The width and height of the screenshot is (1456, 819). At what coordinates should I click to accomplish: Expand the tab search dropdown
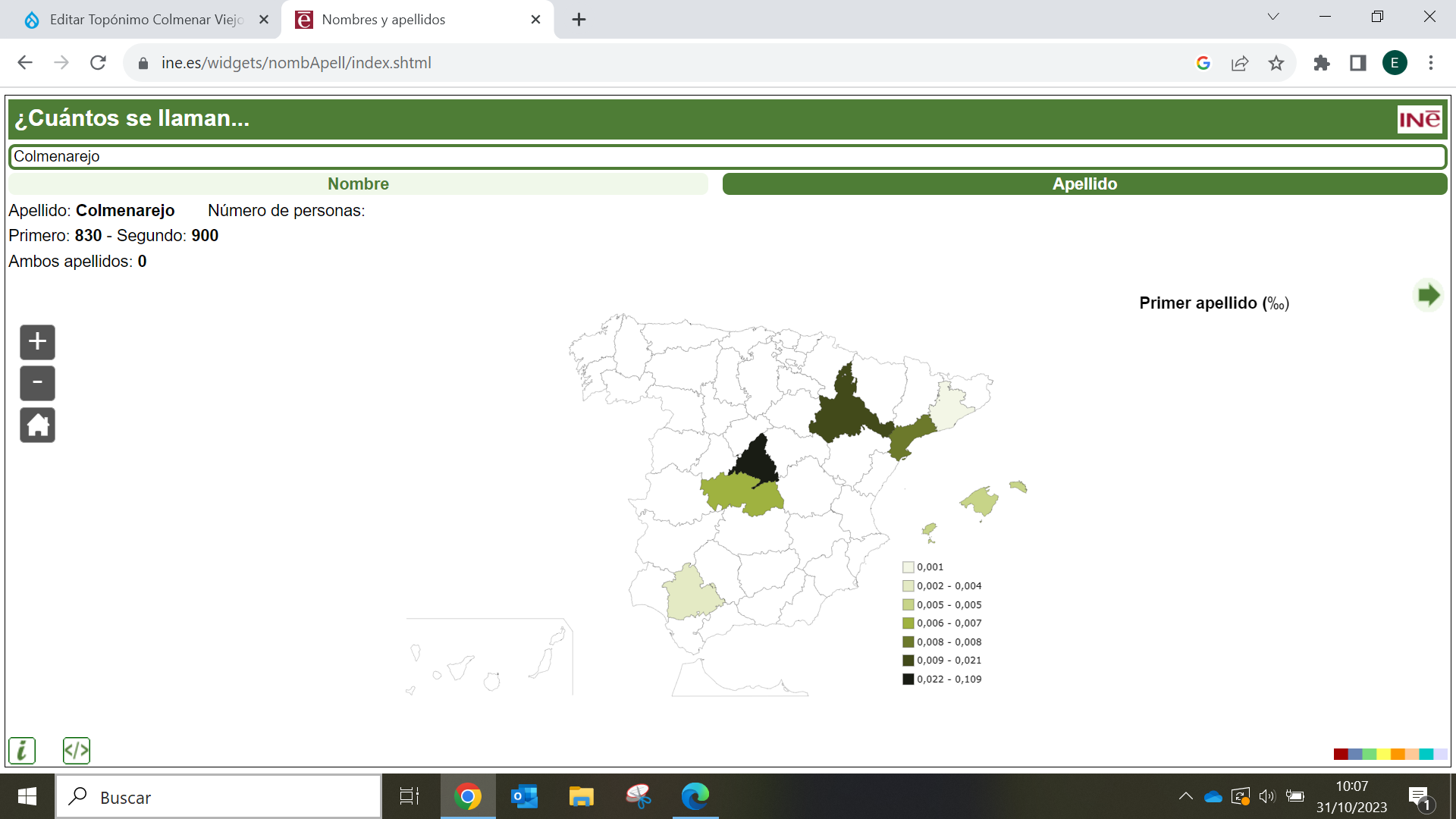pos(1273,17)
